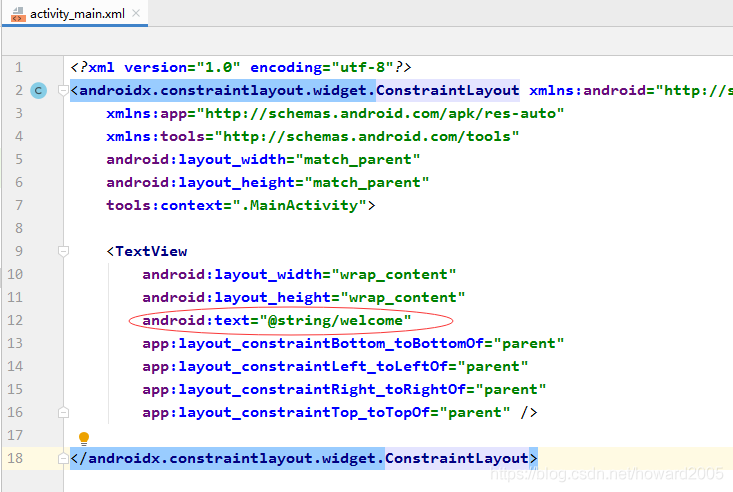Click the xmlns:android attribute text
733x492 pixels.
[x=631, y=90]
